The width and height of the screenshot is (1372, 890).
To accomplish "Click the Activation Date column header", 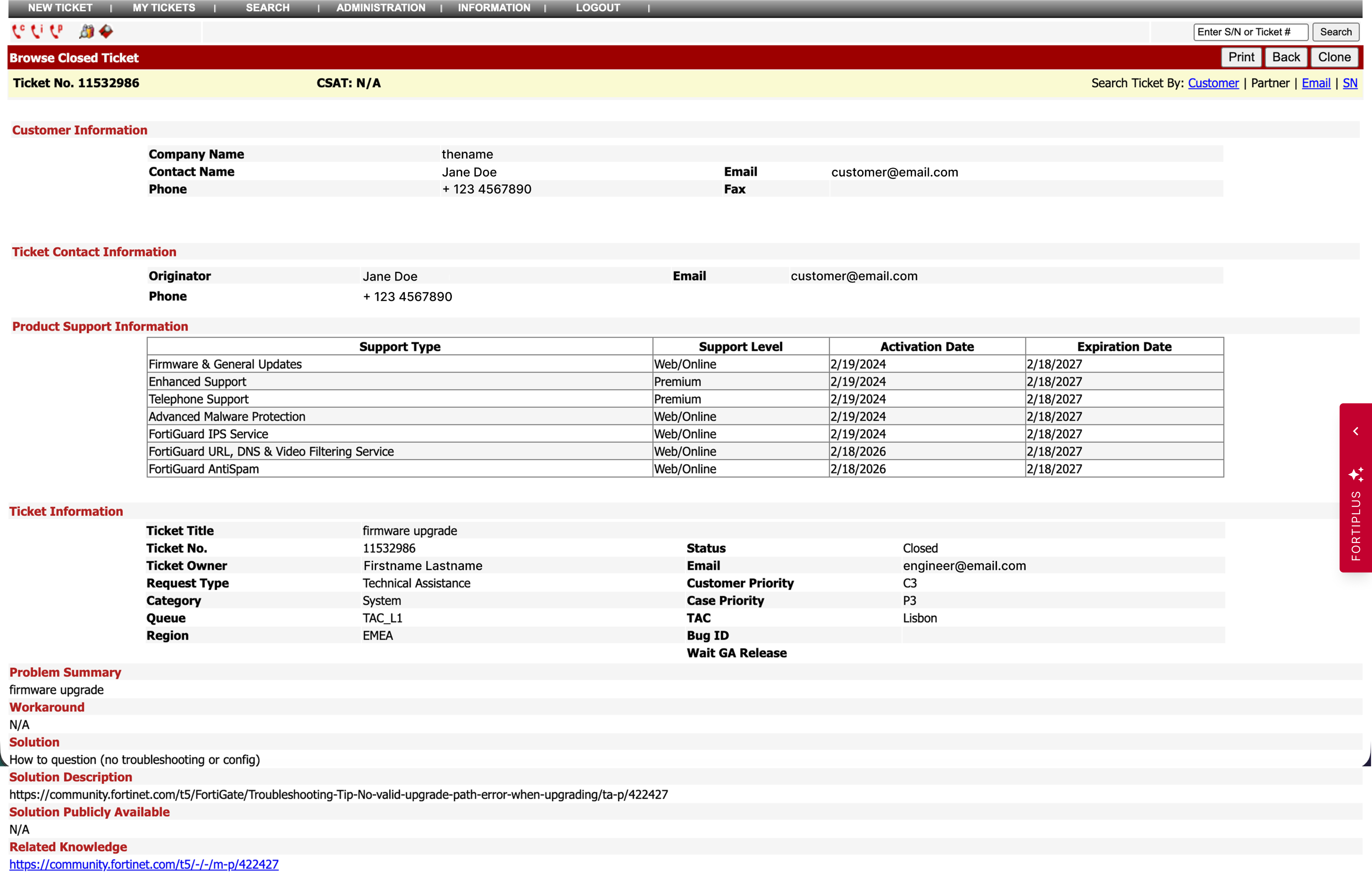I will [x=927, y=346].
